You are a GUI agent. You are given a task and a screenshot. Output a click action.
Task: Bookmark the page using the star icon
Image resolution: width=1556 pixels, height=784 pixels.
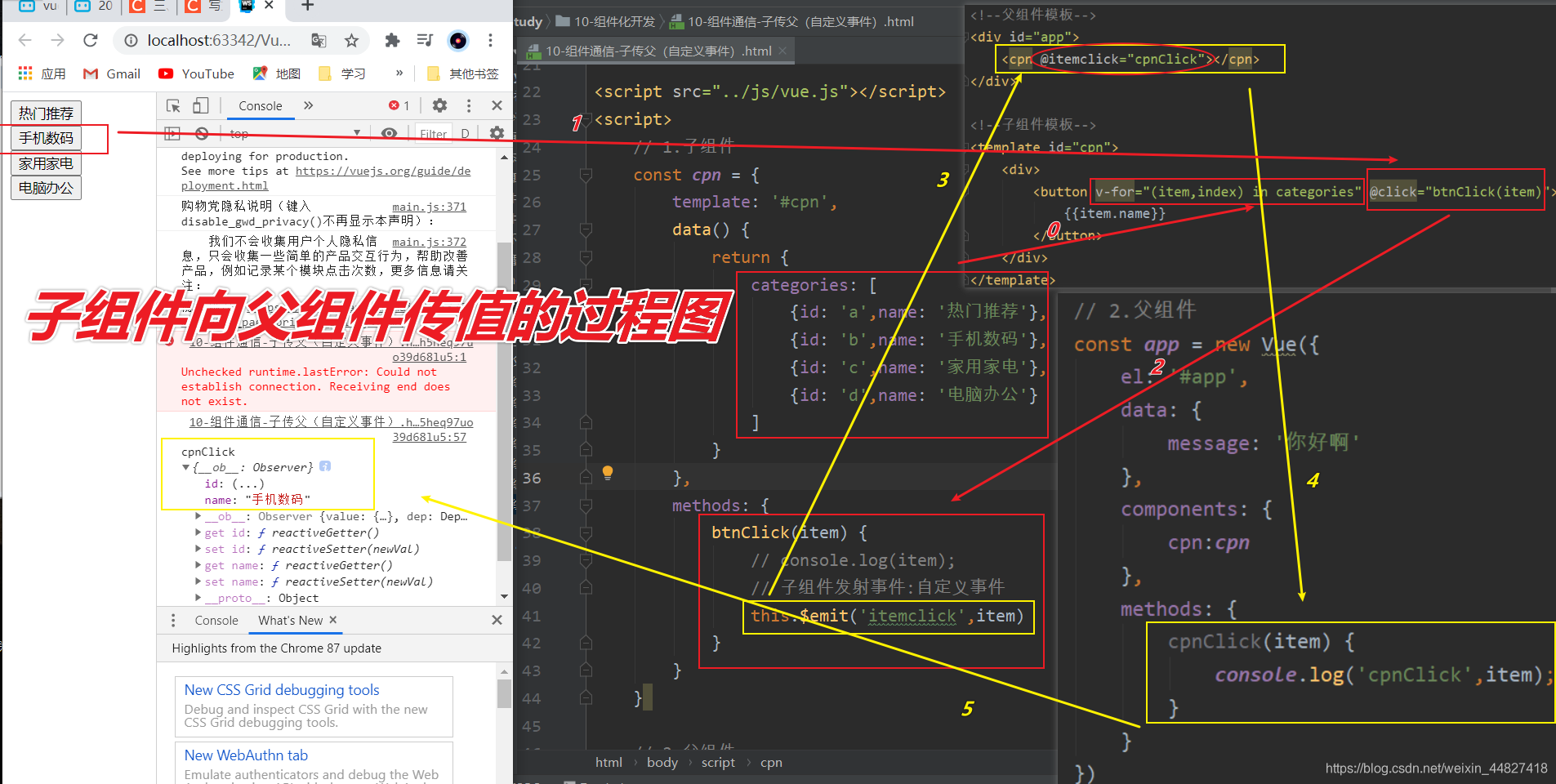pos(351,39)
